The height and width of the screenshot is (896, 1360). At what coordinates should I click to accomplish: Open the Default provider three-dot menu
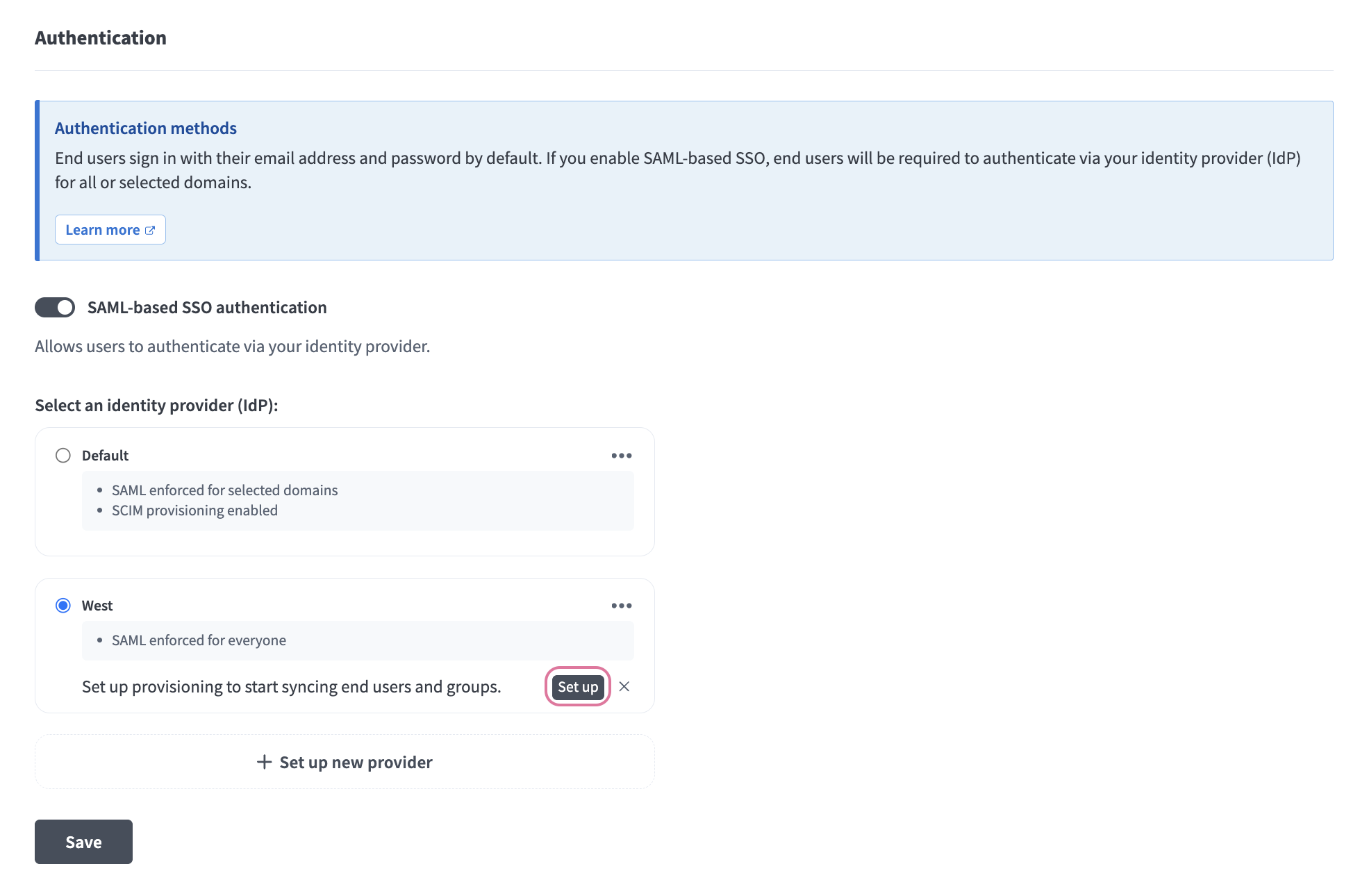click(x=621, y=456)
